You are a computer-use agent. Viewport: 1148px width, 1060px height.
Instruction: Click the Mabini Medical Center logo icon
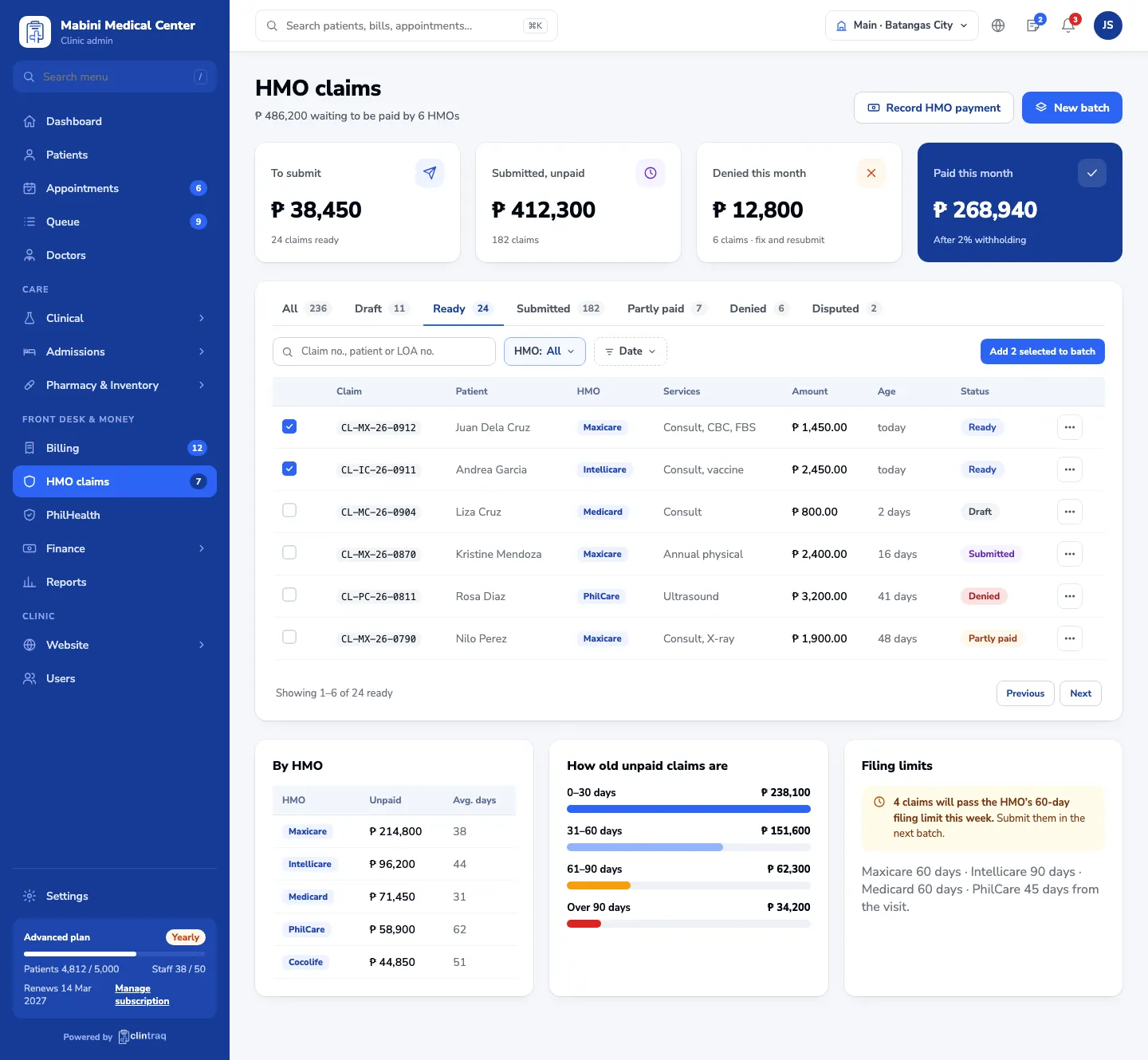35,32
